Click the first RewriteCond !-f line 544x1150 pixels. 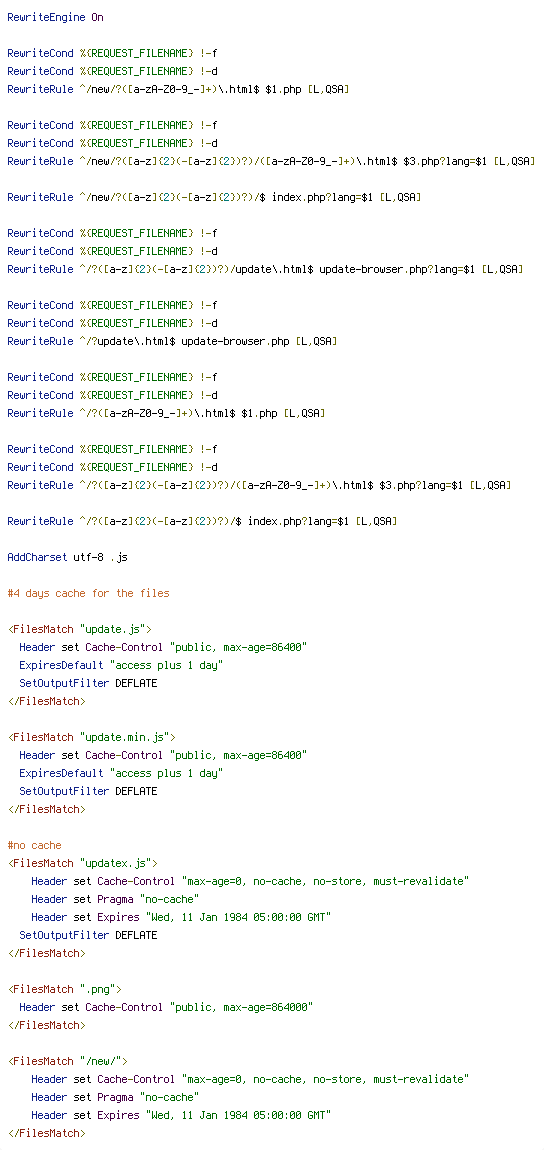pyautogui.click(x=112, y=53)
